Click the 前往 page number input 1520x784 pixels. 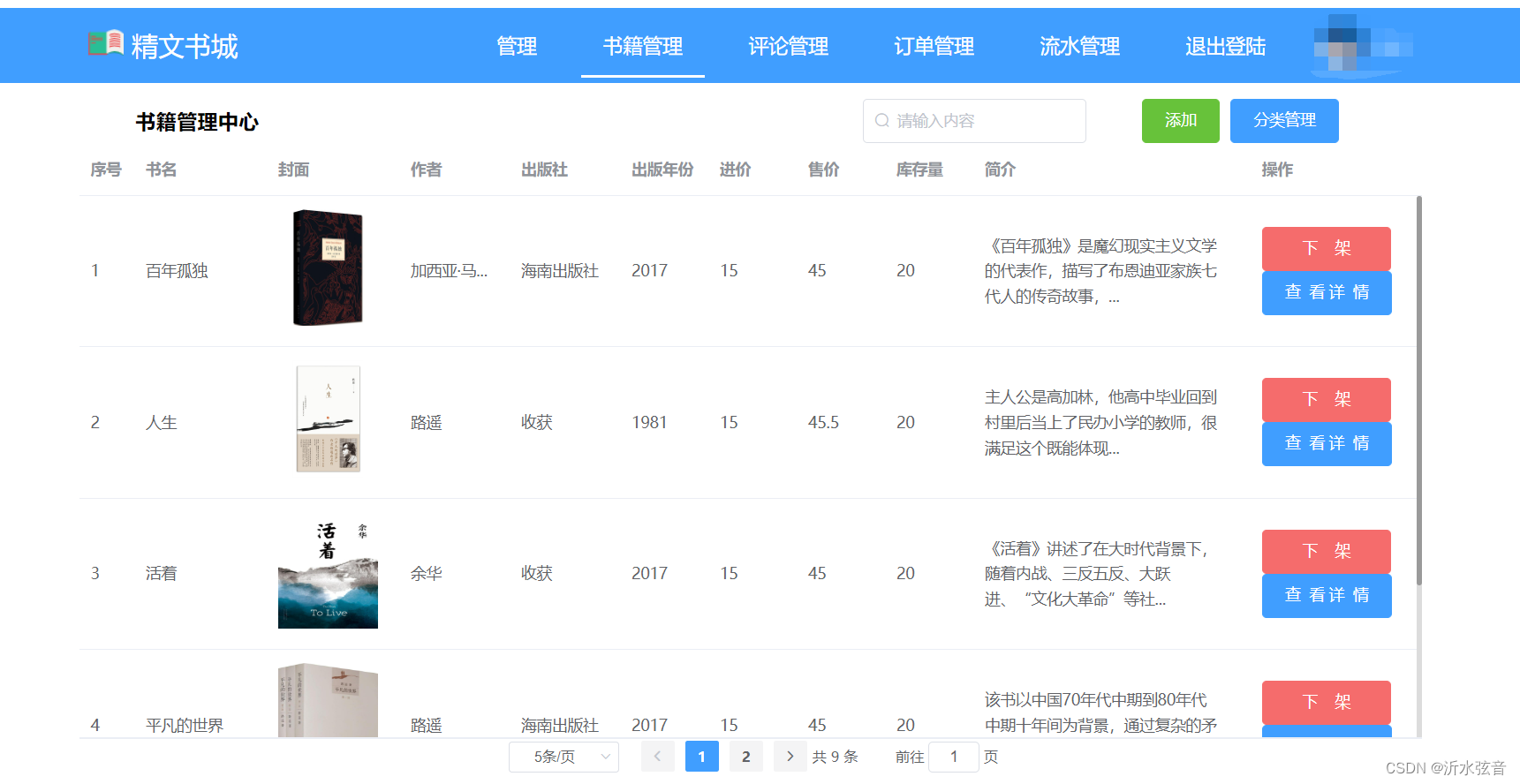click(x=954, y=757)
